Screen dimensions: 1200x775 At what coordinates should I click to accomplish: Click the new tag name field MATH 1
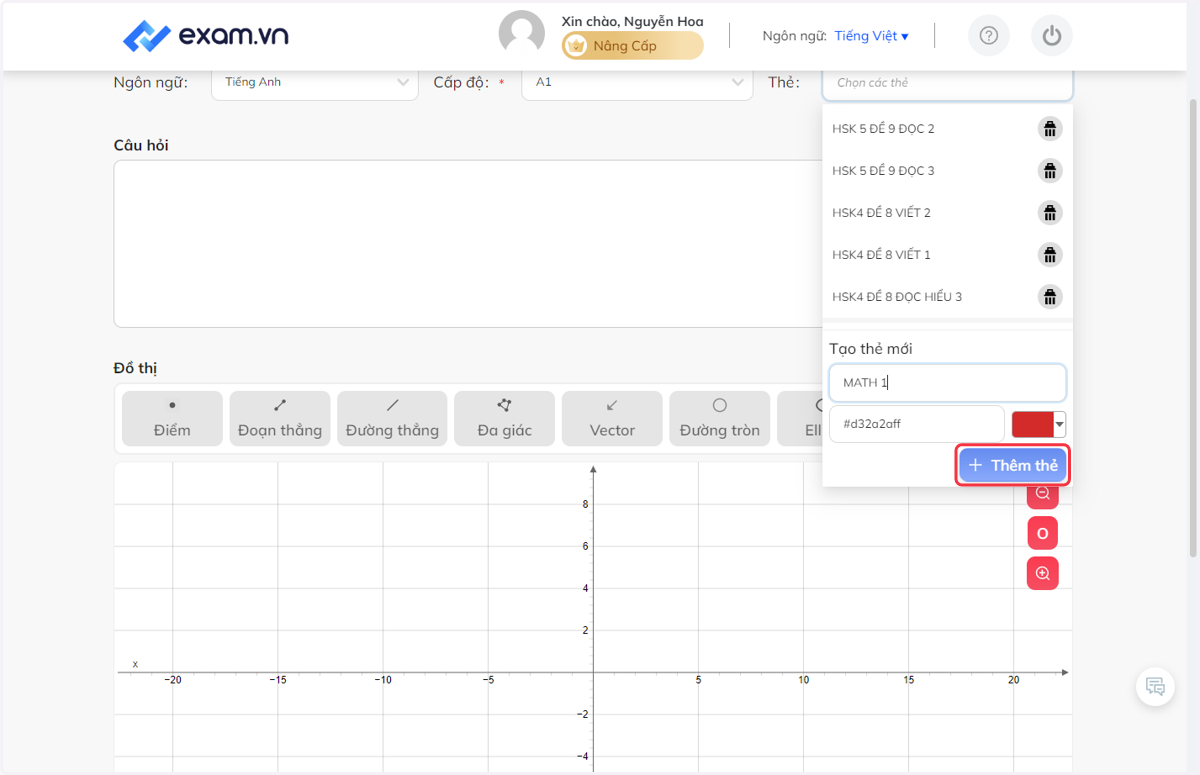[948, 382]
